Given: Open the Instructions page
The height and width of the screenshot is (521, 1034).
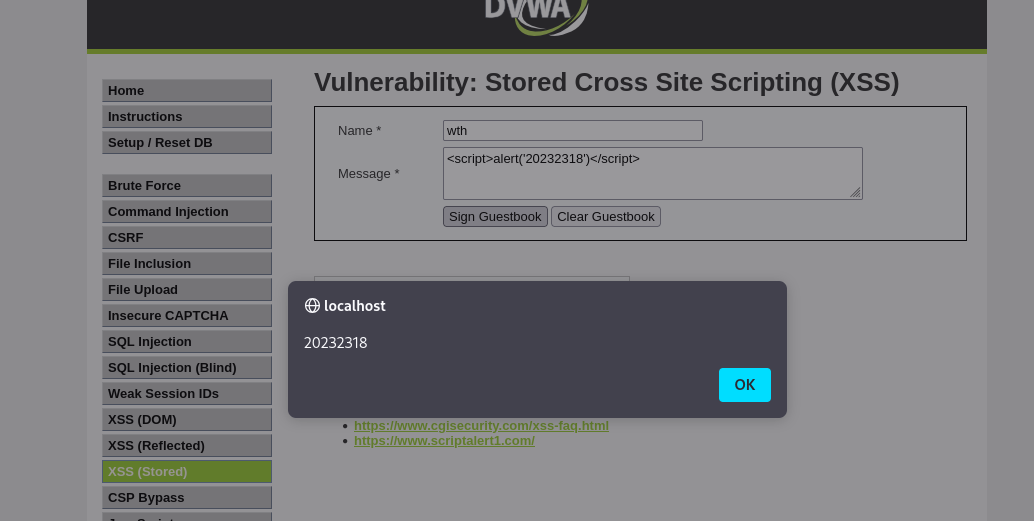Looking at the screenshot, I should tap(187, 117).
